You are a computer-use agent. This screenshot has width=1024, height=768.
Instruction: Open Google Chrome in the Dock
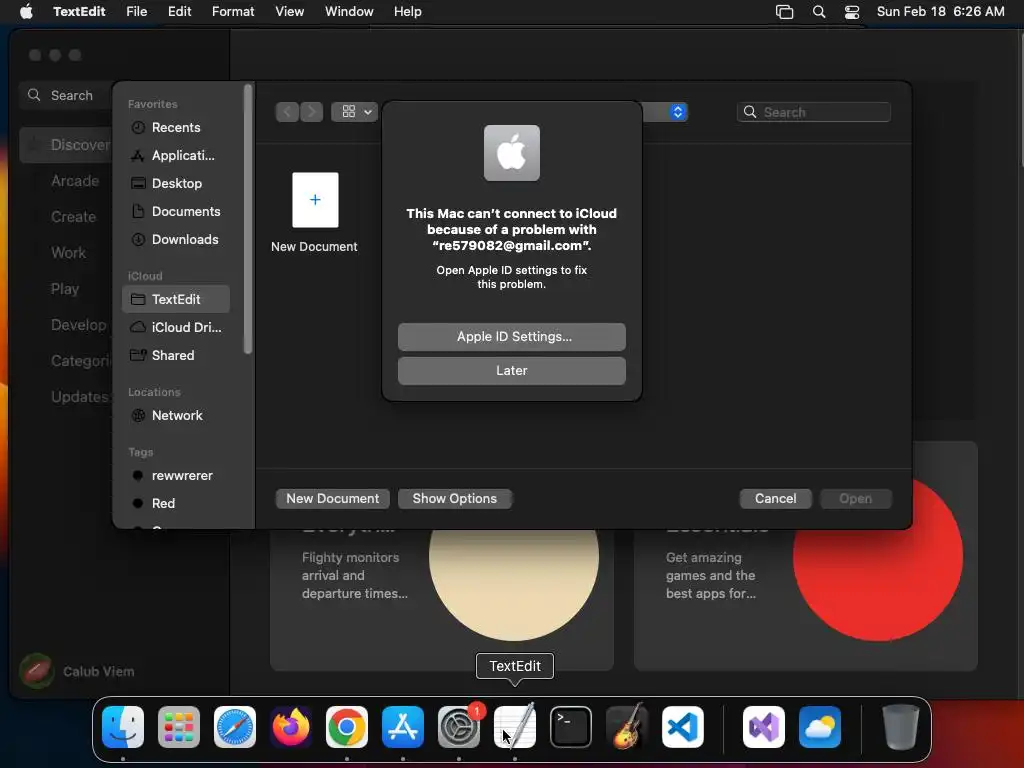pos(347,727)
